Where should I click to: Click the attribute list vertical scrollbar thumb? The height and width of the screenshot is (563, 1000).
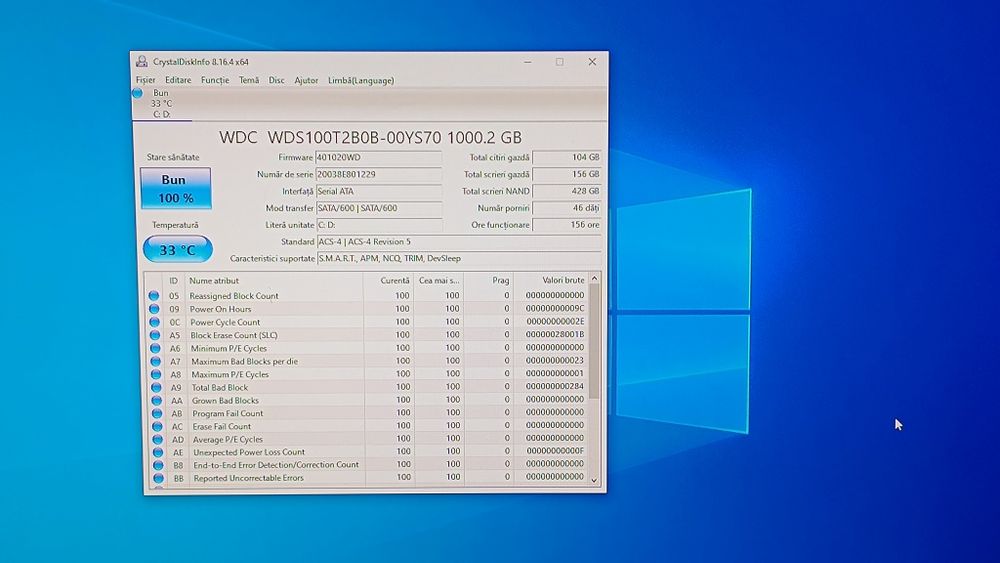click(x=594, y=342)
